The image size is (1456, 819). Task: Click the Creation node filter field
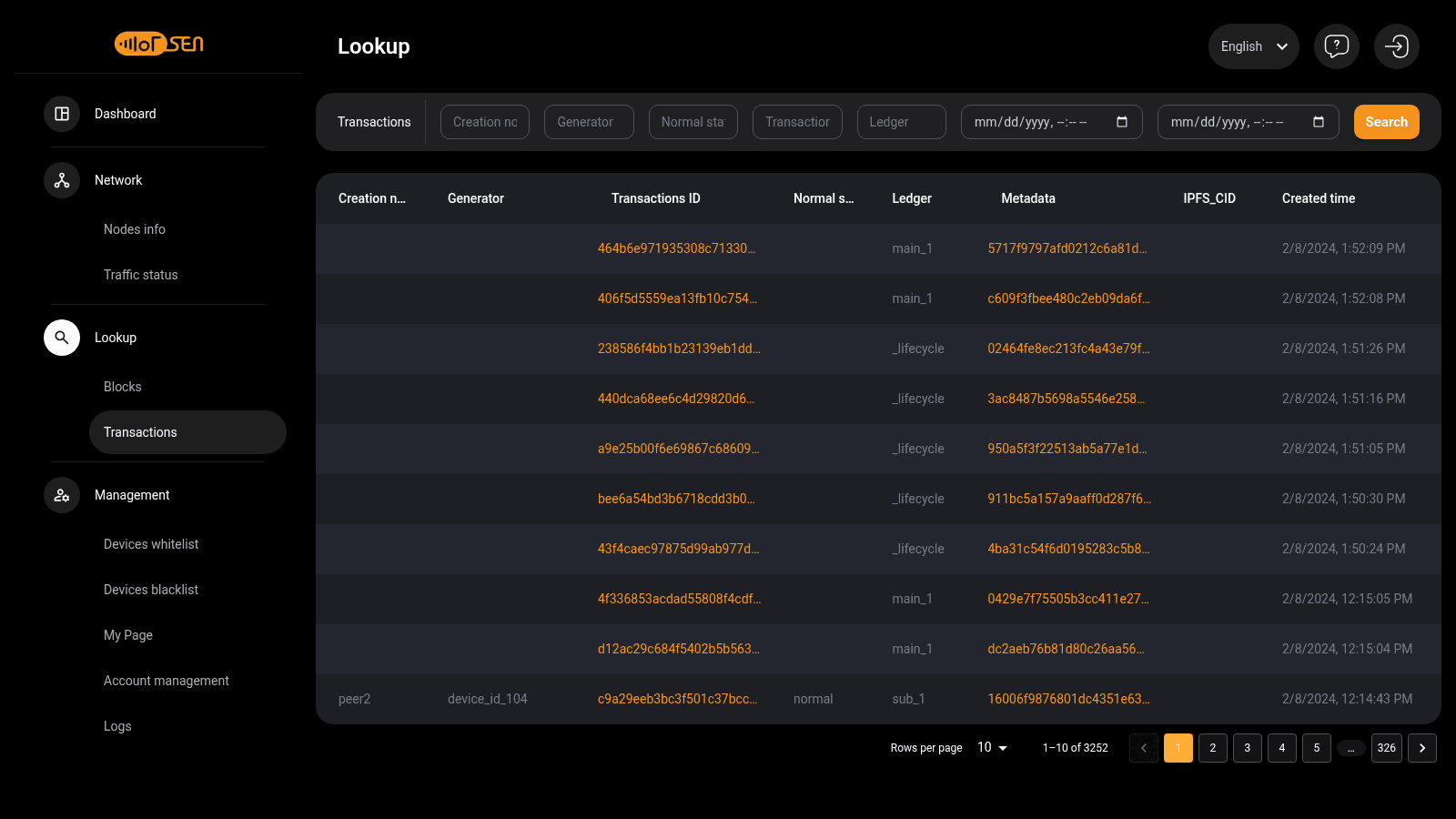click(485, 122)
